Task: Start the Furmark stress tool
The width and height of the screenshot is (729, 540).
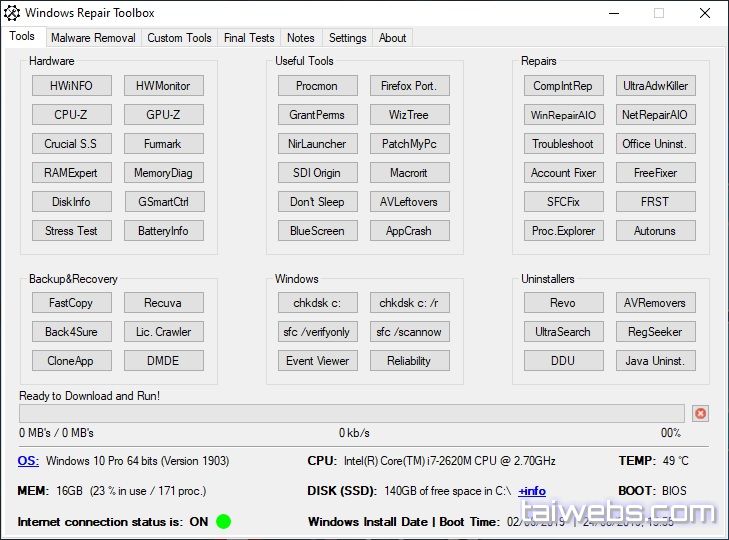Action: point(163,144)
